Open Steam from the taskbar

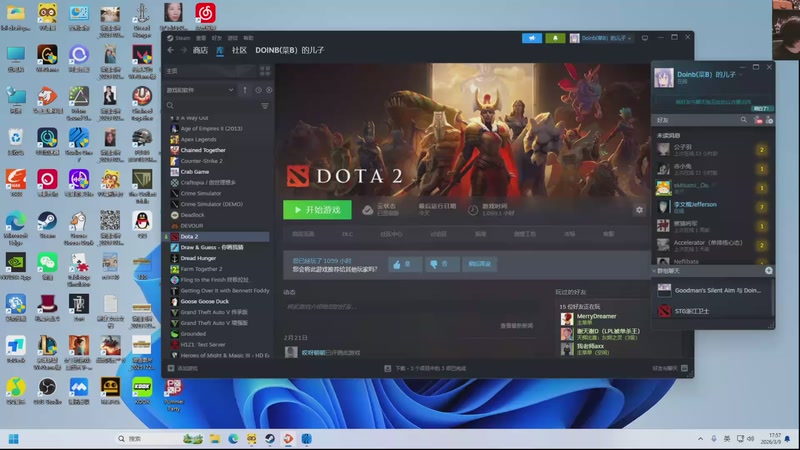click(x=270, y=439)
